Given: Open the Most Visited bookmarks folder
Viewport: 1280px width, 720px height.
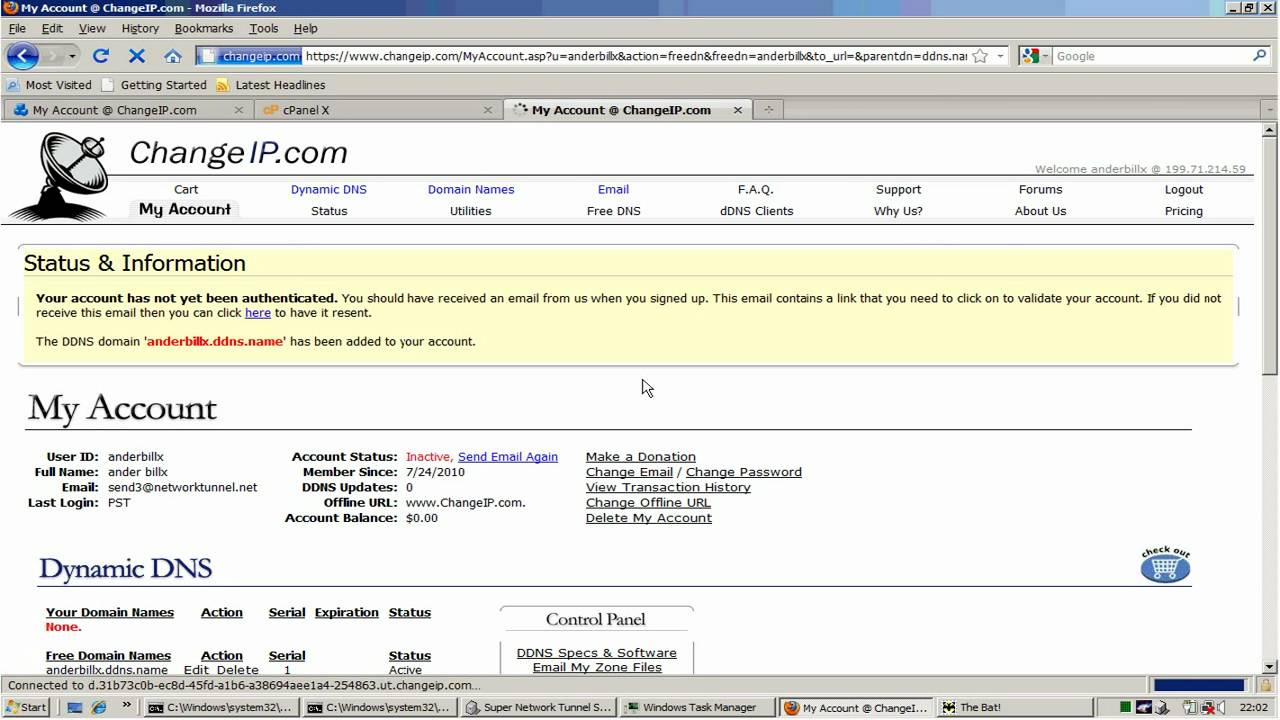Looking at the screenshot, I should [49, 85].
